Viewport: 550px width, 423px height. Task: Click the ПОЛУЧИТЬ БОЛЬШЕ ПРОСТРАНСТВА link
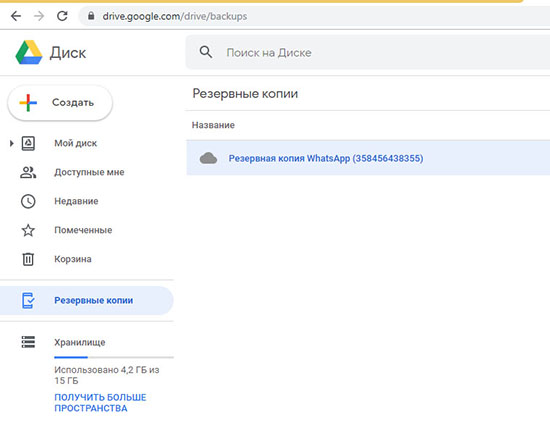tap(100, 403)
